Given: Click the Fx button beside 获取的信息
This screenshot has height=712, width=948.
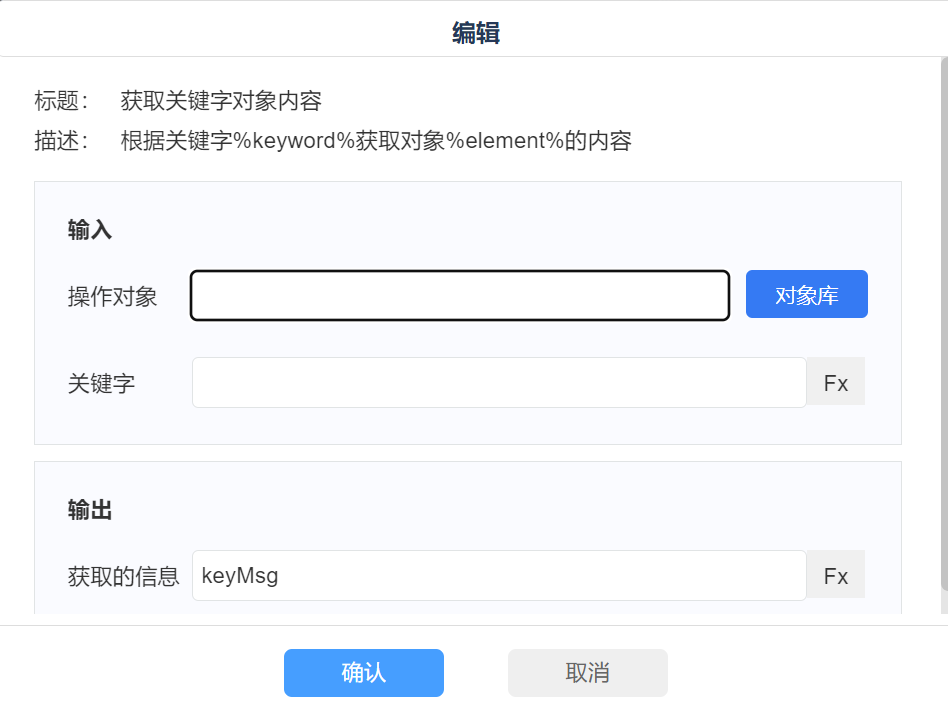Looking at the screenshot, I should pyautogui.click(x=835, y=576).
